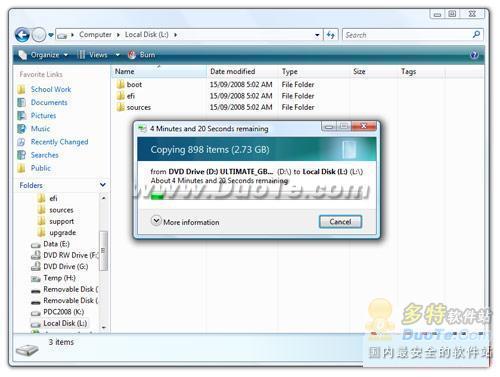The image size is (500, 377).
Task: Open the address bar history dropdown
Action: [317, 35]
